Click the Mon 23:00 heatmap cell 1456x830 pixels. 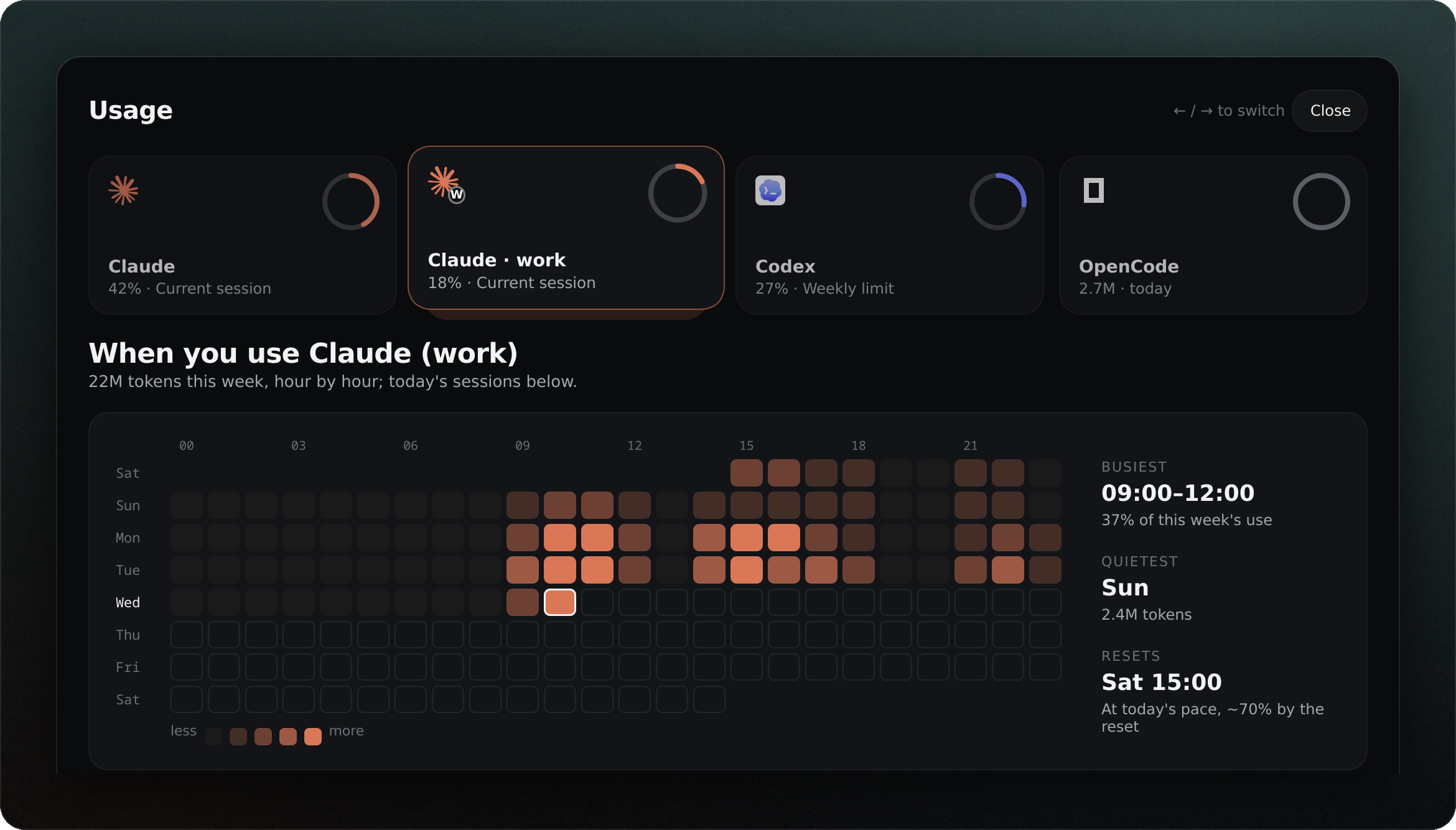pyautogui.click(x=1045, y=538)
